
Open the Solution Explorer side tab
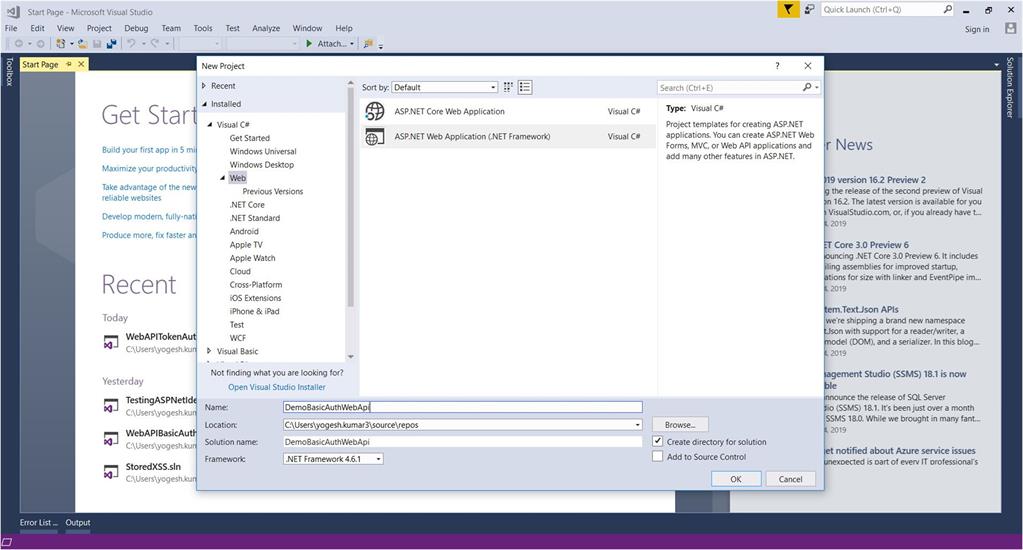1010,87
